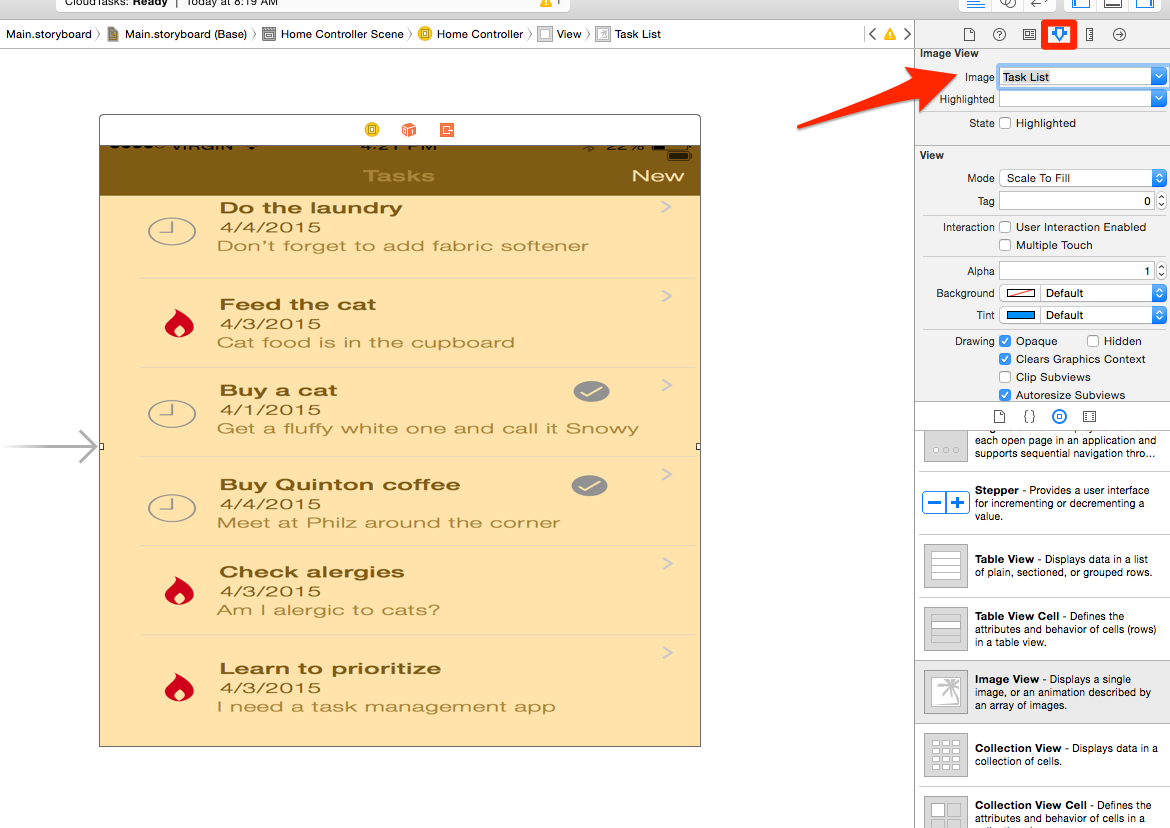
Task: Open the Image combo box dropdown arrow
Action: [1158, 77]
